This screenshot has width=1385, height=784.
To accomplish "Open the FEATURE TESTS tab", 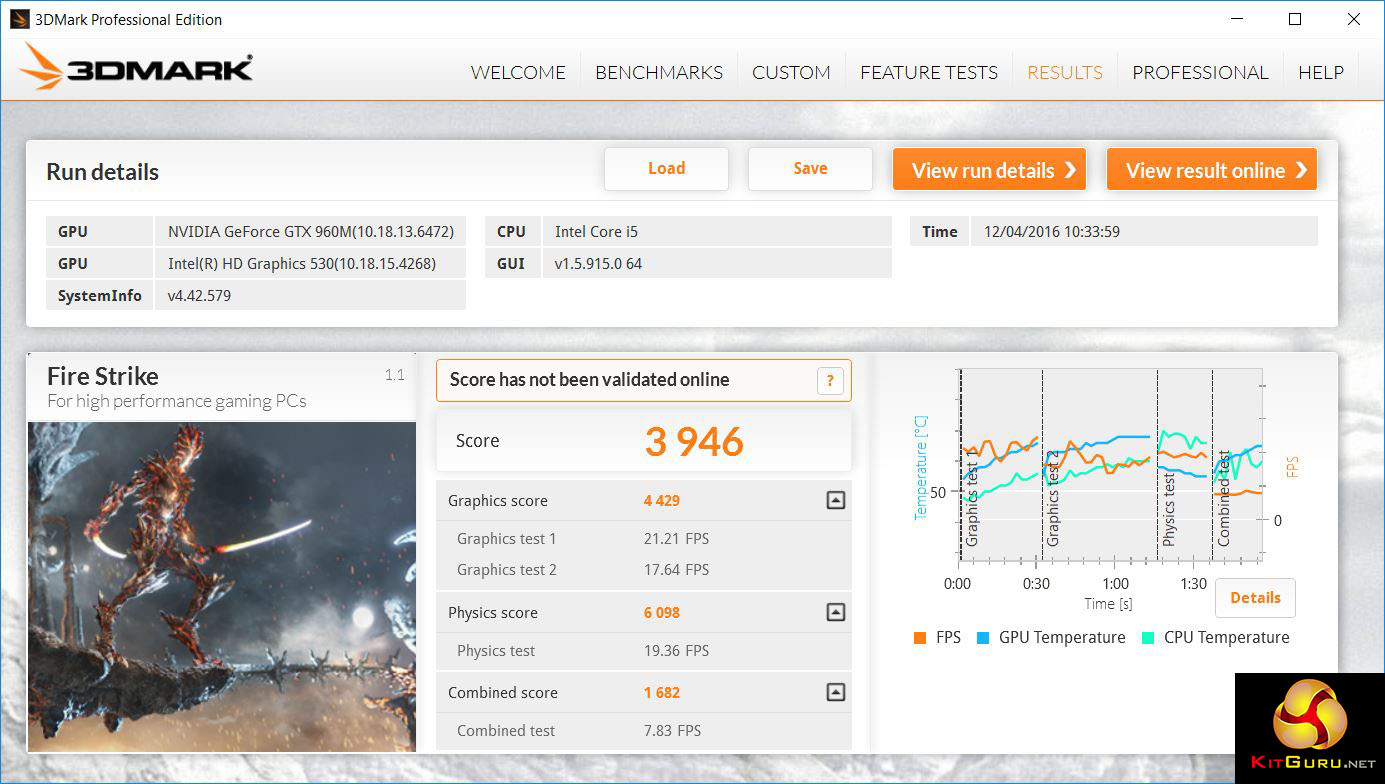I will 929,73.
